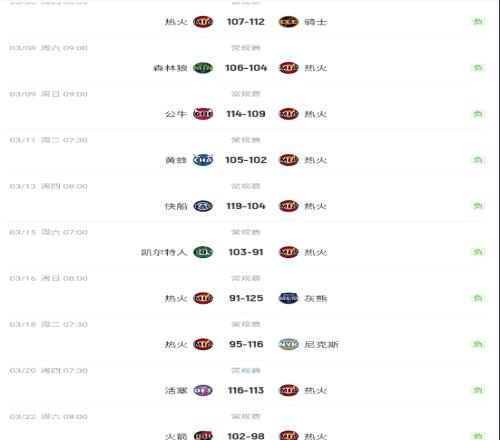
Task: Open the 106-104 game score
Action: click(246, 68)
